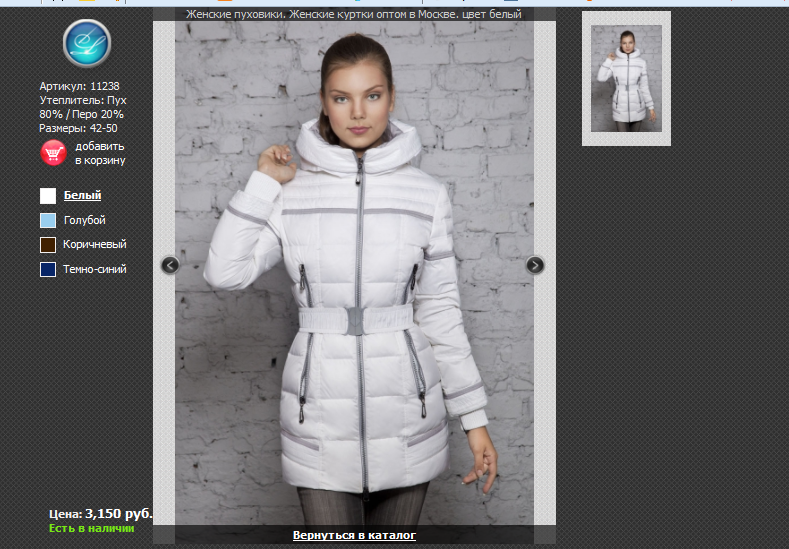The height and width of the screenshot is (549, 789).
Task: Click the 'добавить в корзину' text link
Action: pyautogui.click(x=100, y=153)
